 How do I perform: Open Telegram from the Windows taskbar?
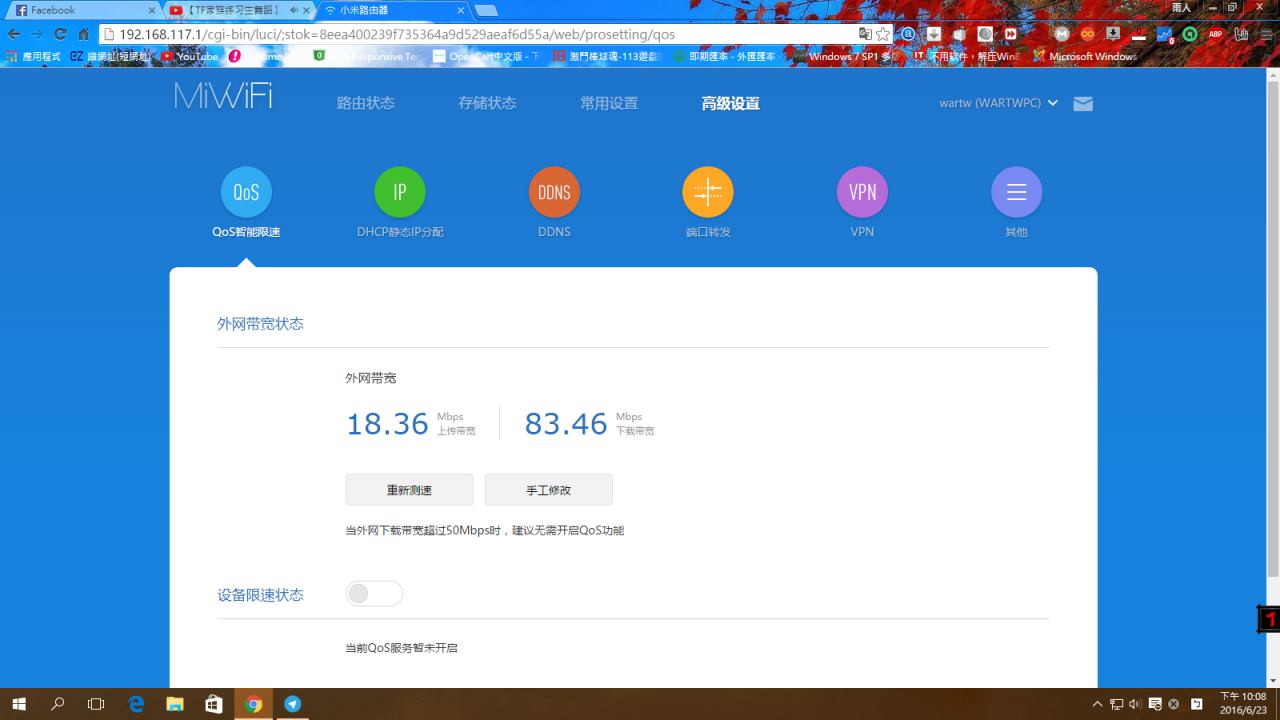pyautogui.click(x=292, y=704)
